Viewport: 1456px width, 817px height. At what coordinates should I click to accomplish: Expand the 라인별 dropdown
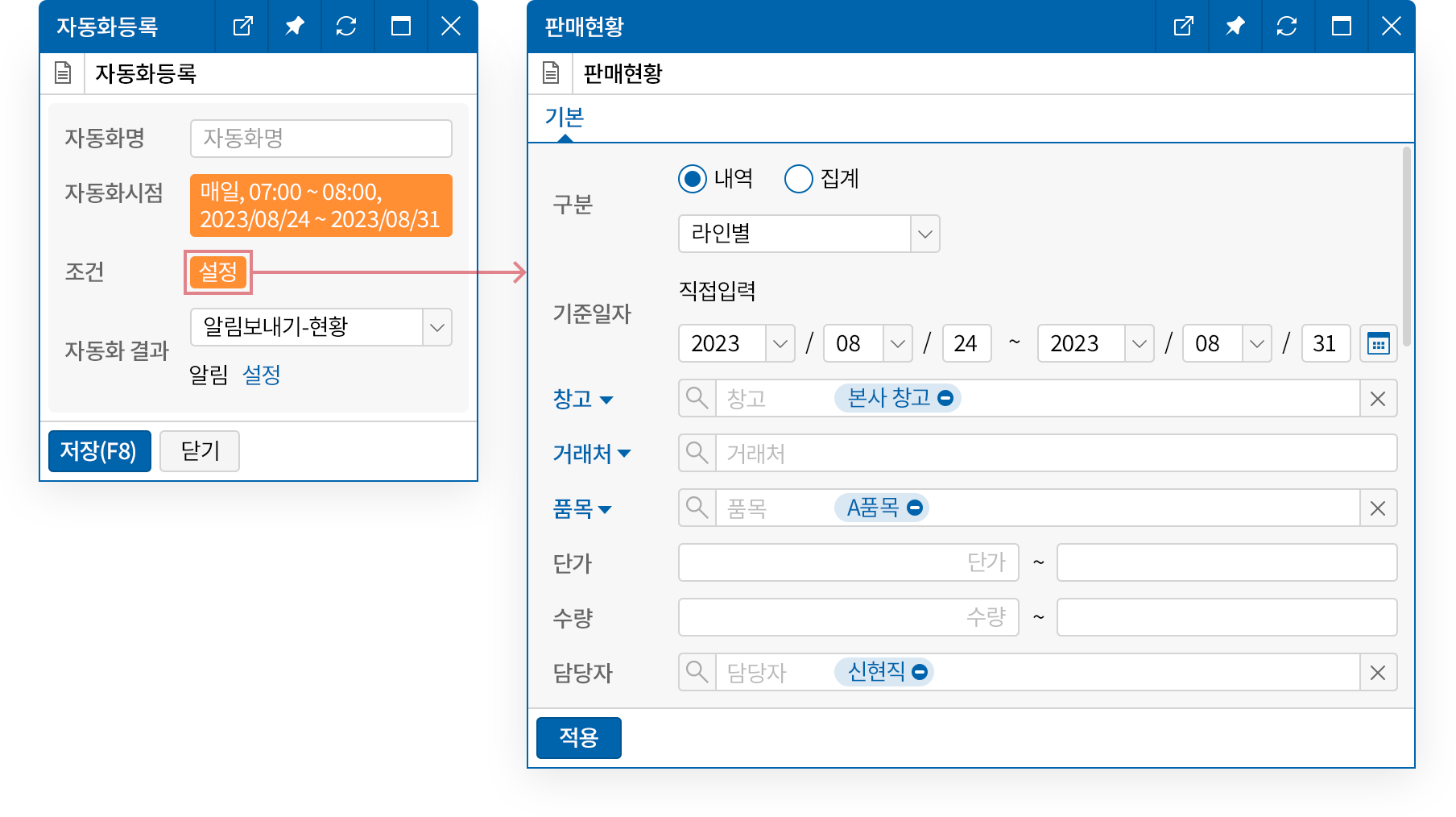[924, 234]
